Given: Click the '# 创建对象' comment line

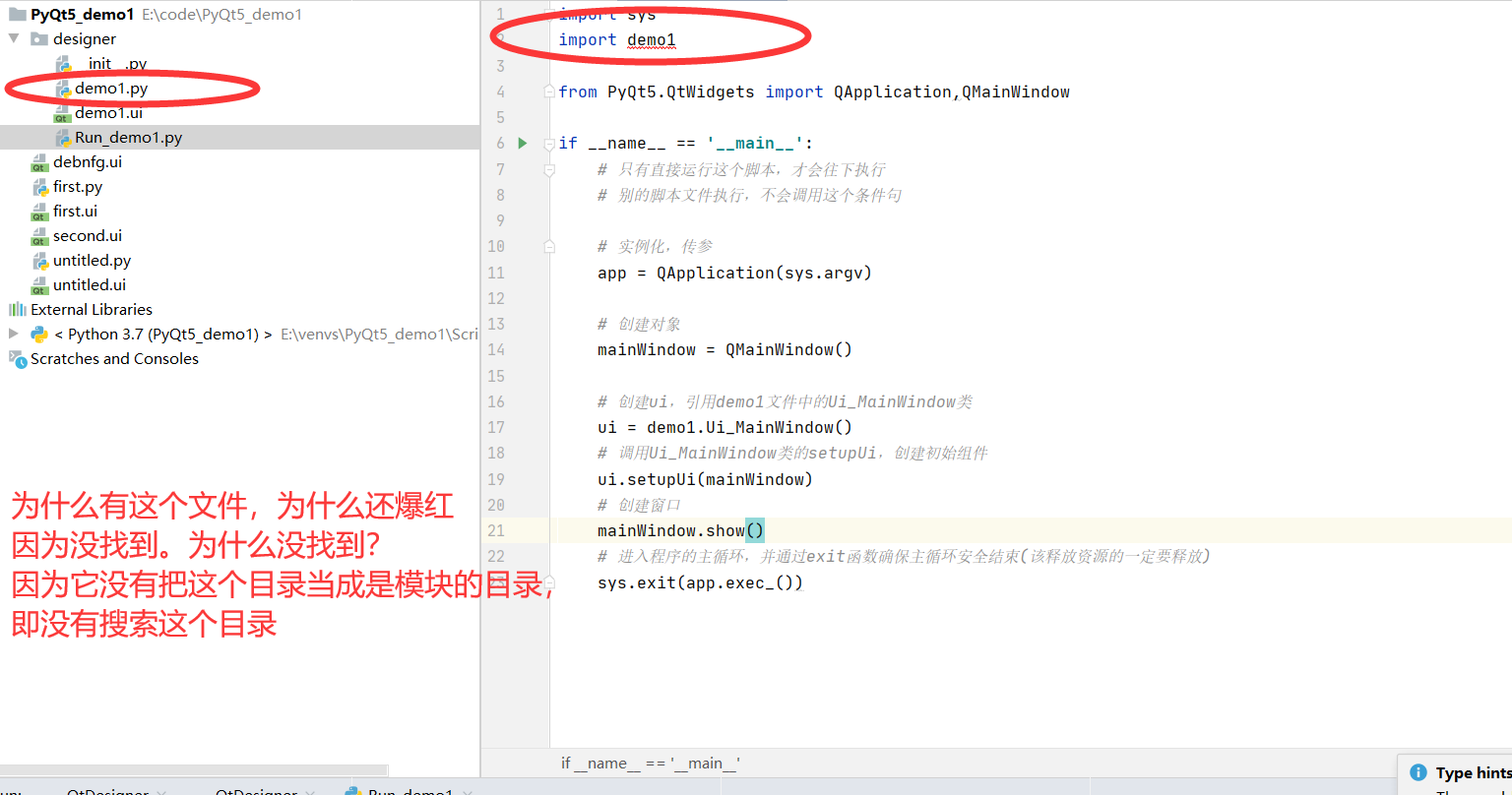Looking at the screenshot, I should point(639,324).
